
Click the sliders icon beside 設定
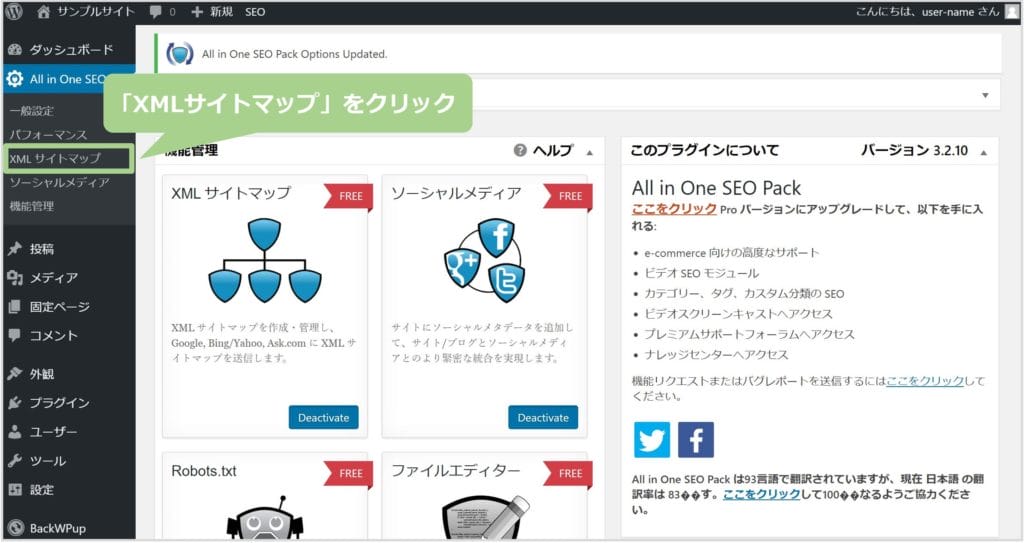[14, 489]
